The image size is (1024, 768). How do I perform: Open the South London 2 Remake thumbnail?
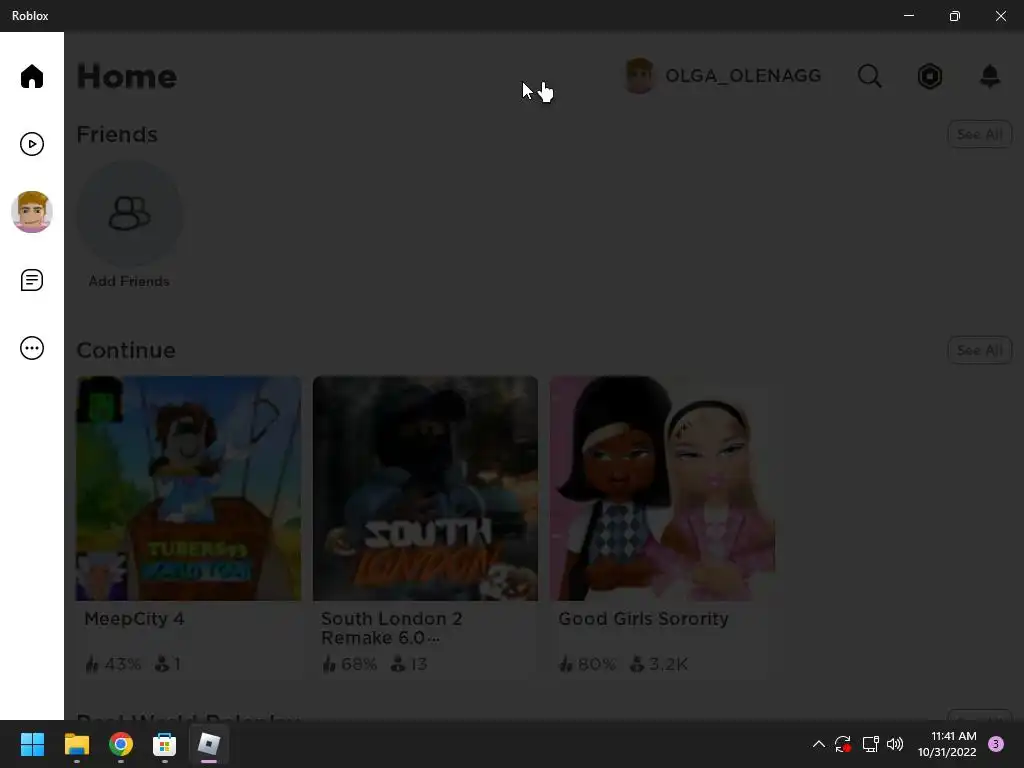coord(425,488)
